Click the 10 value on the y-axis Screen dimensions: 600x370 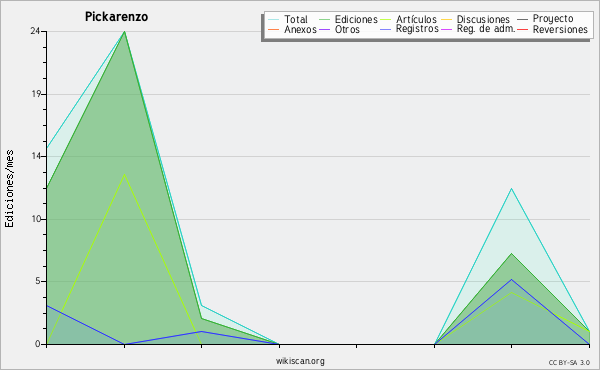click(36, 219)
